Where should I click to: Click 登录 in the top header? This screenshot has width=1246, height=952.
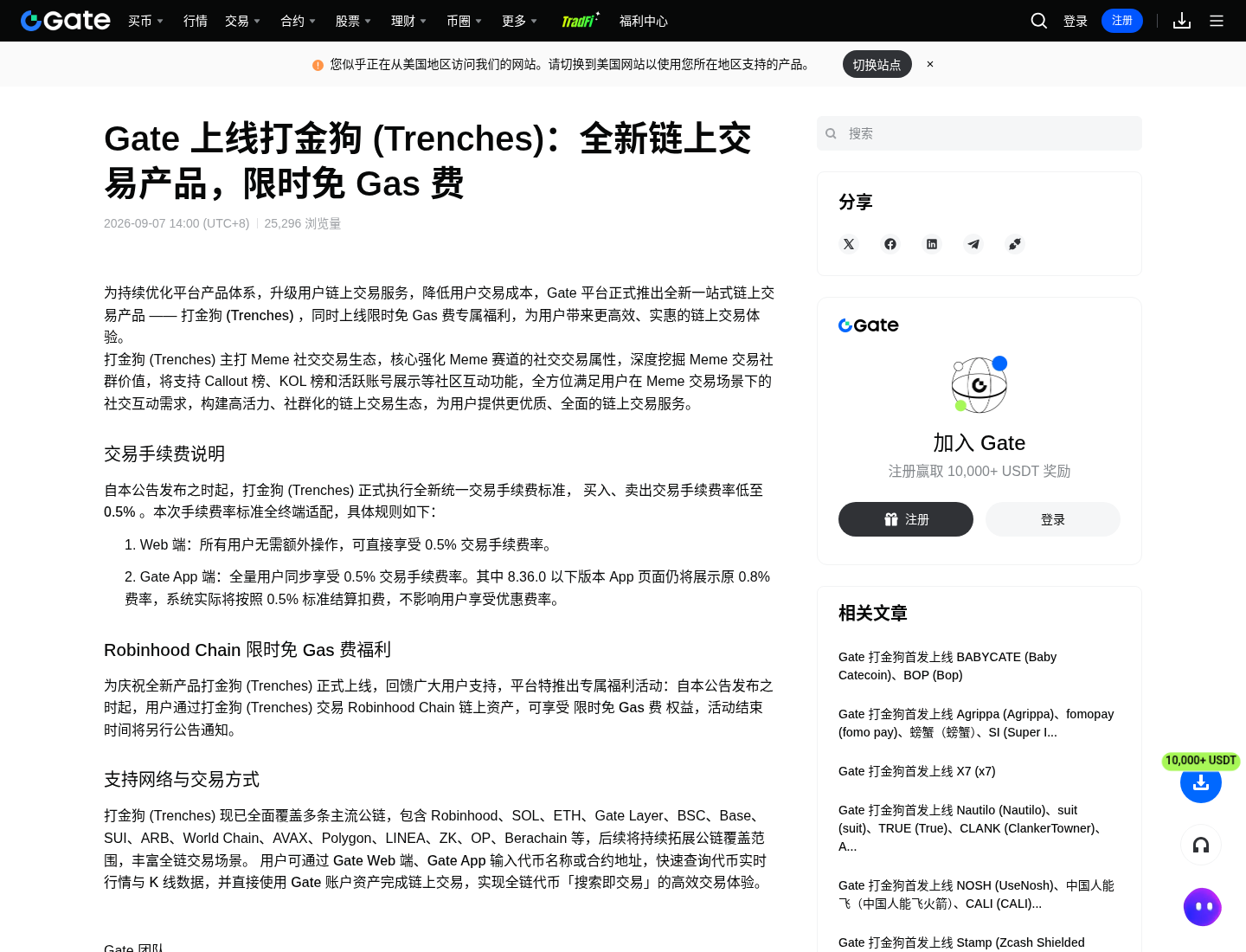(1076, 21)
